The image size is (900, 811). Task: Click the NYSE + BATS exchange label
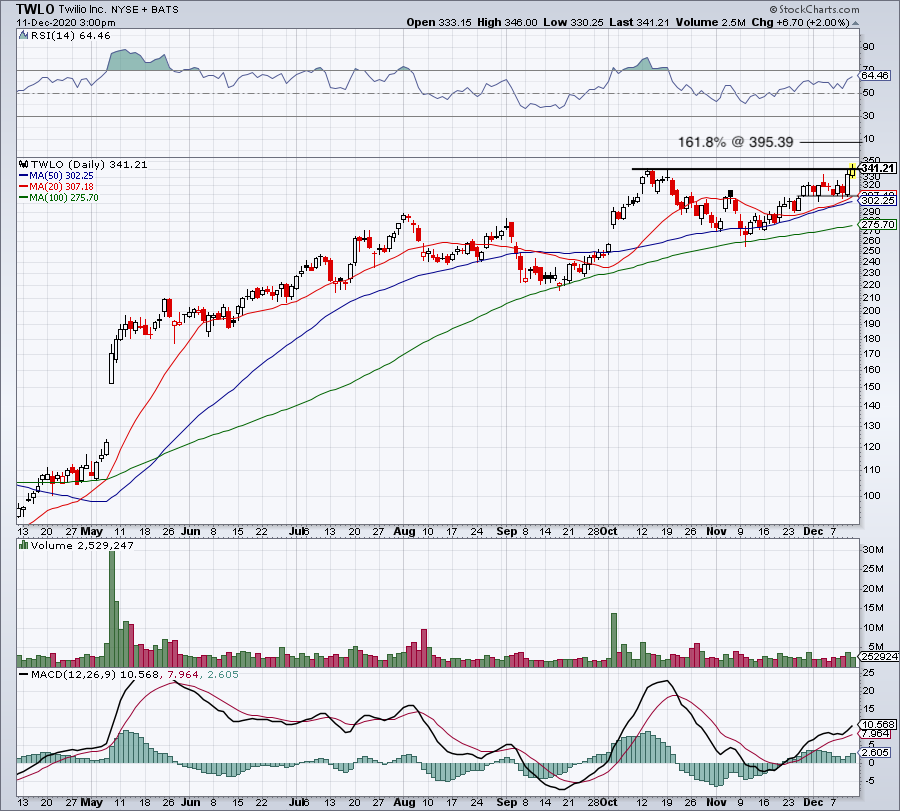click(x=145, y=10)
